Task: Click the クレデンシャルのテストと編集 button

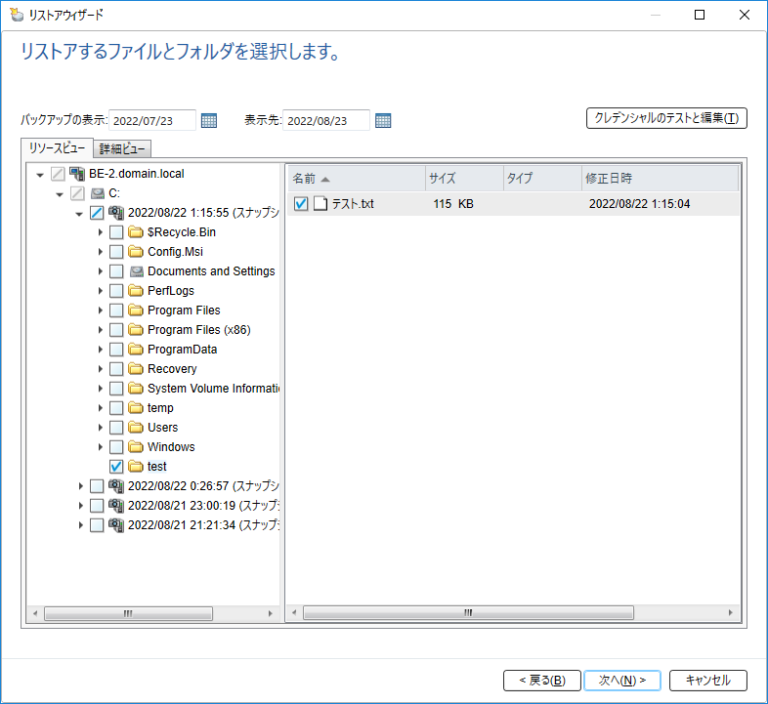Action: 666,118
